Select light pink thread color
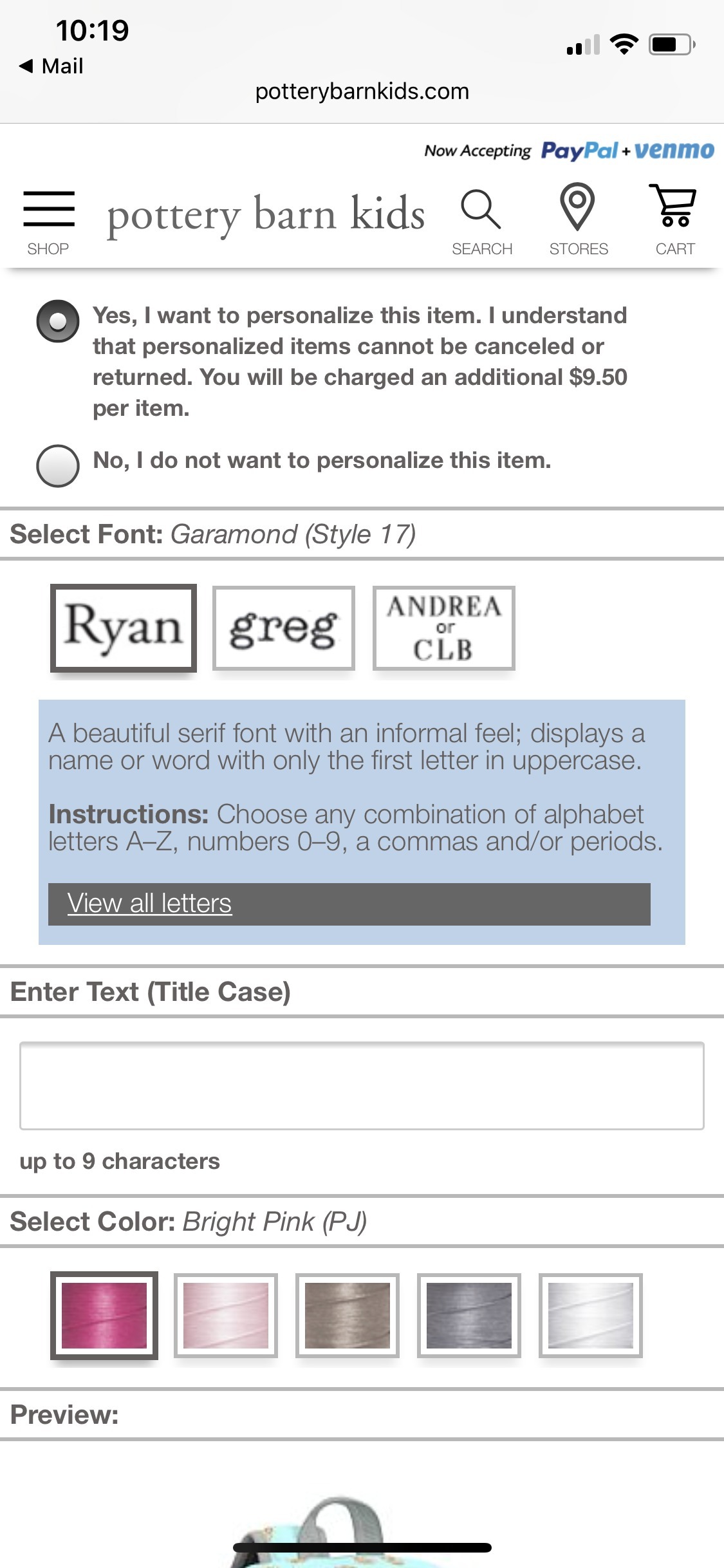This screenshot has width=724, height=1568. click(x=226, y=1316)
